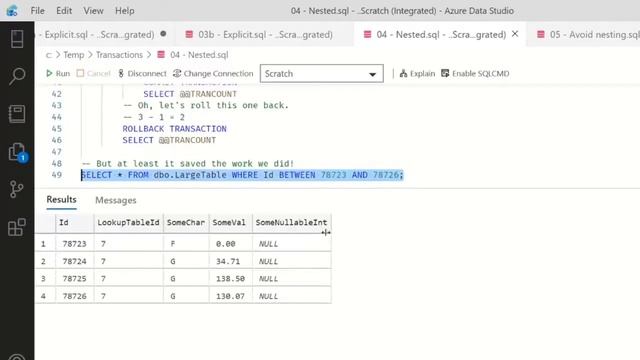This screenshot has height=360, width=640.
Task: Select row number 2 header
Action: point(44,261)
